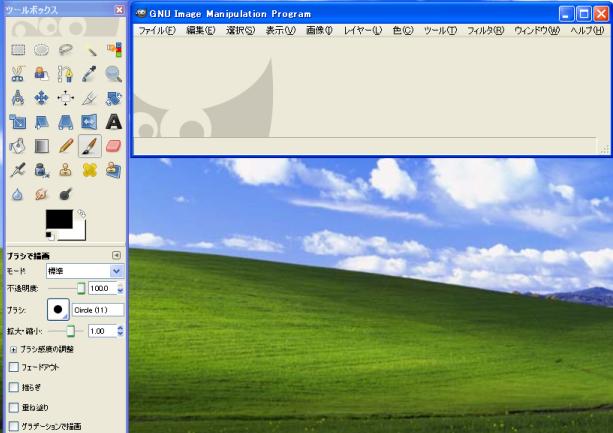Enable the 揺らぎ jitter checkbox
Screen dimensions: 613x433
pyautogui.click(x=14, y=387)
